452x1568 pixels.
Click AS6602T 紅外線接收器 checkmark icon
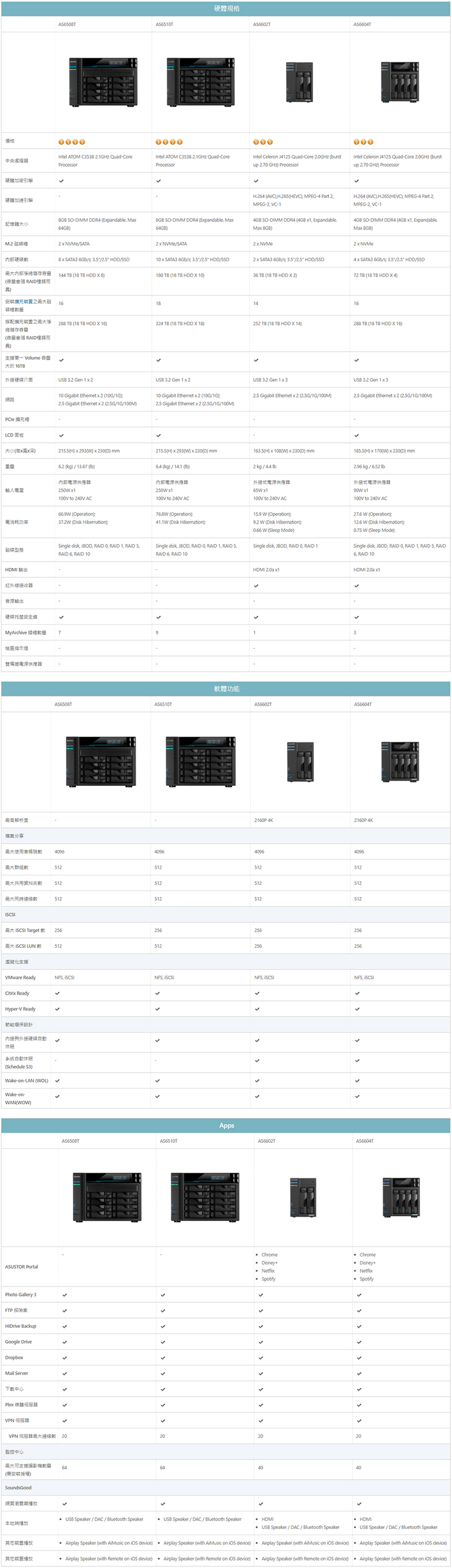[256, 586]
